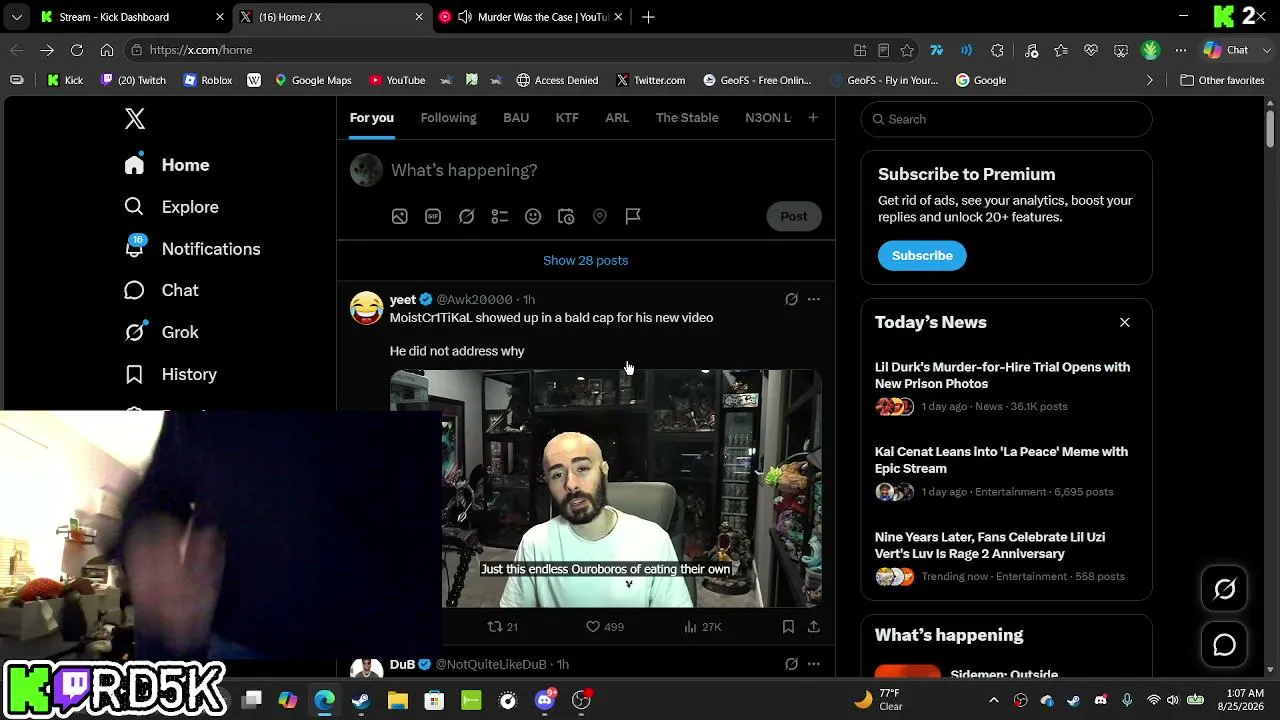
Task: Open browser extensions puzzle icon
Action: pyautogui.click(x=997, y=50)
